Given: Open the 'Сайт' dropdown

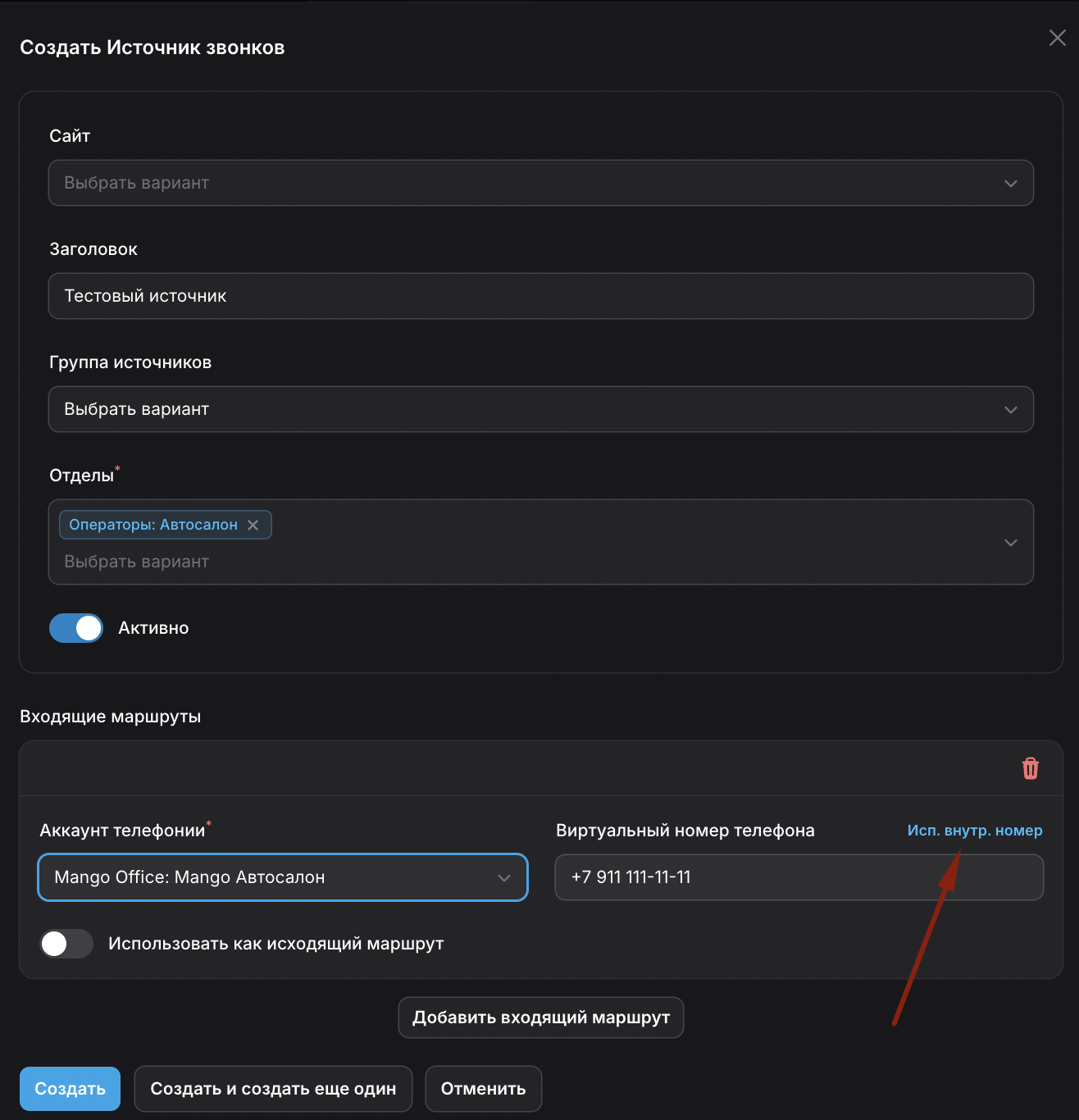Looking at the screenshot, I should tap(540, 183).
